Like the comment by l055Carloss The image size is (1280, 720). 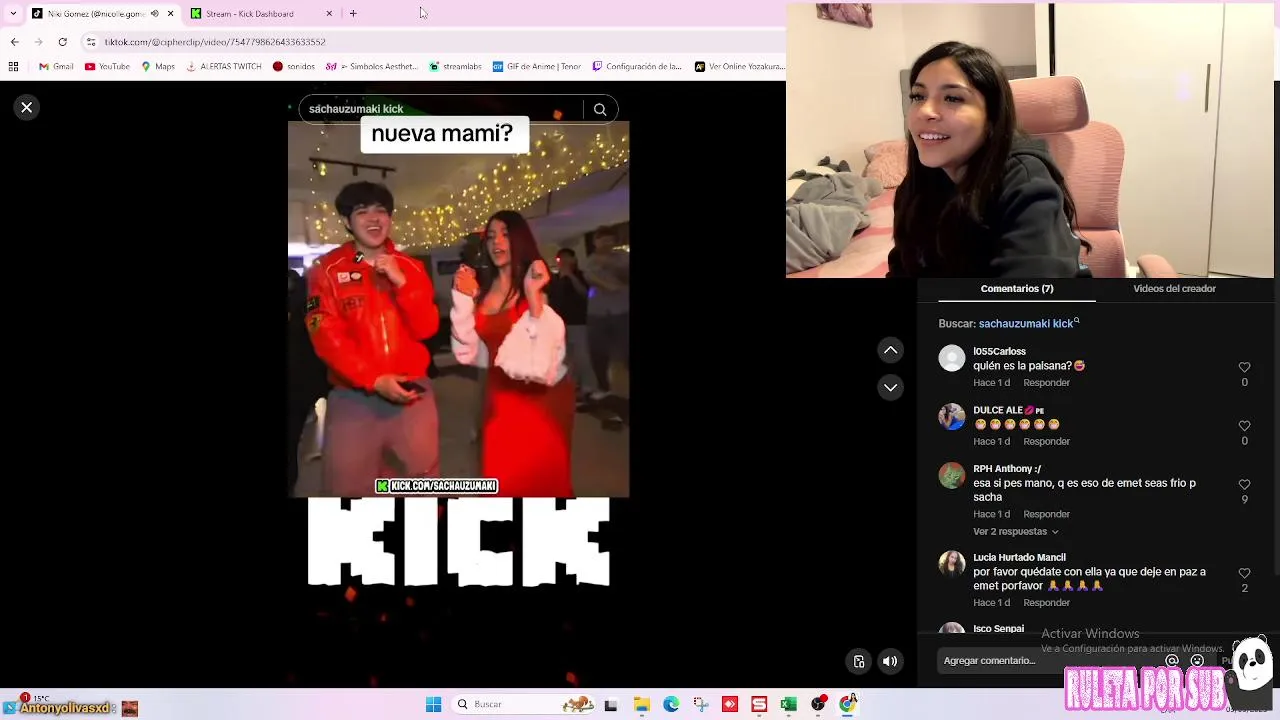[x=1244, y=368]
